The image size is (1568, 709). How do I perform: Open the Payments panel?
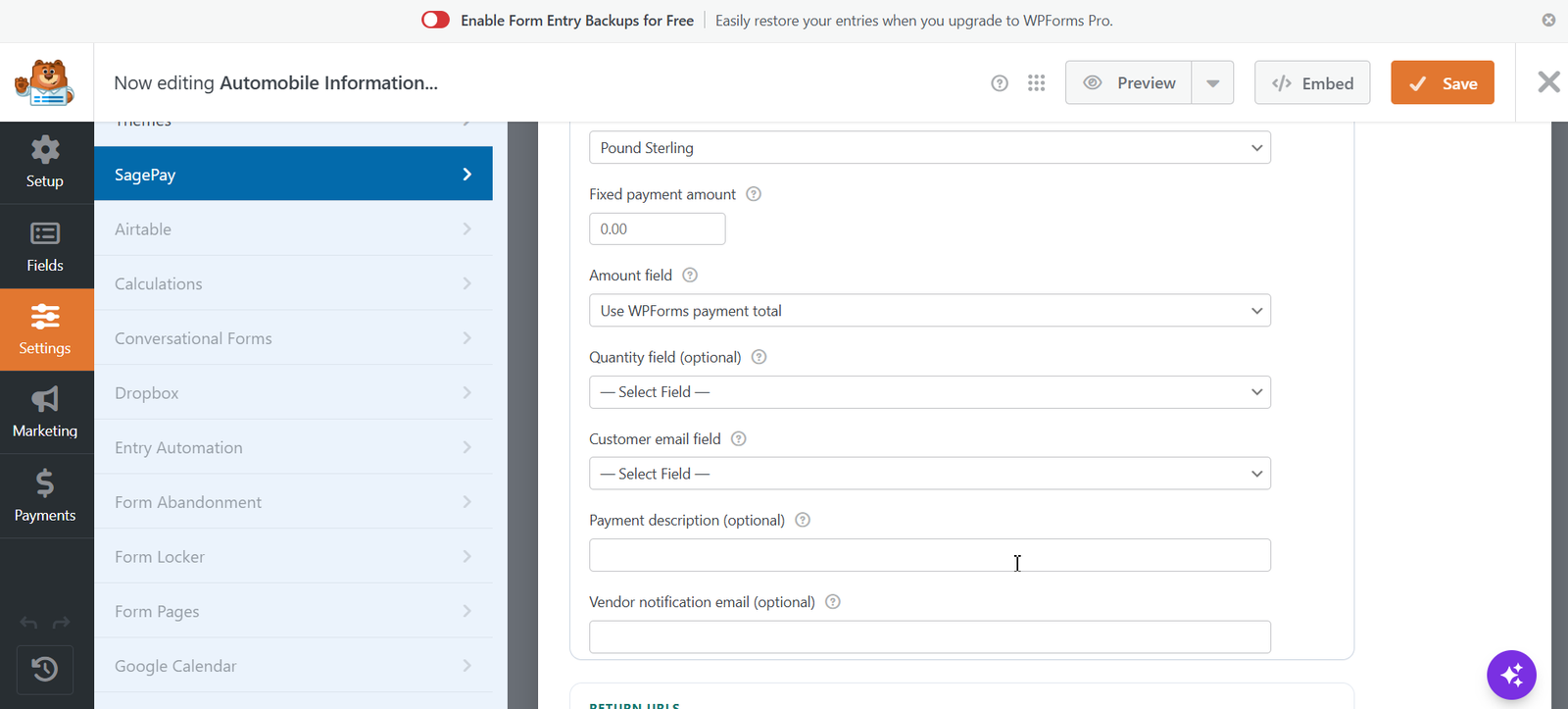point(45,496)
